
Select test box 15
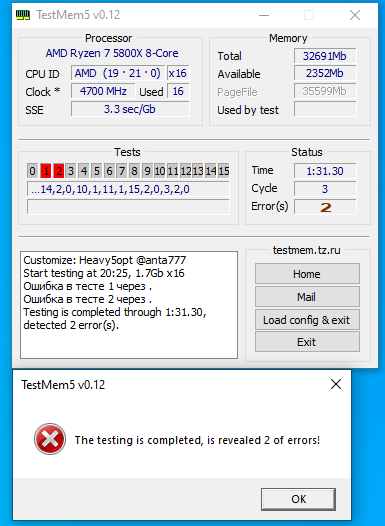[x=224, y=171]
